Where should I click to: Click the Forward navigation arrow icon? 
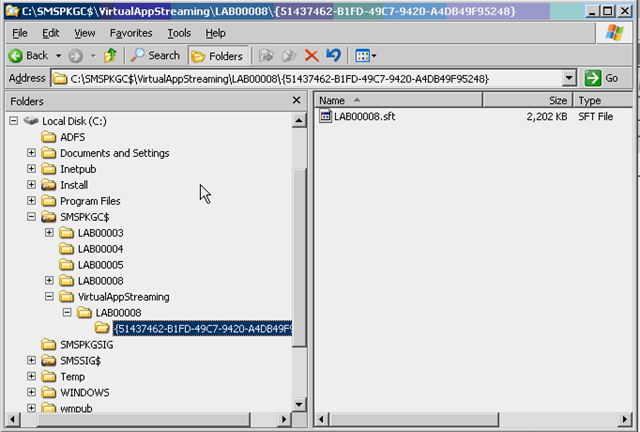76,56
